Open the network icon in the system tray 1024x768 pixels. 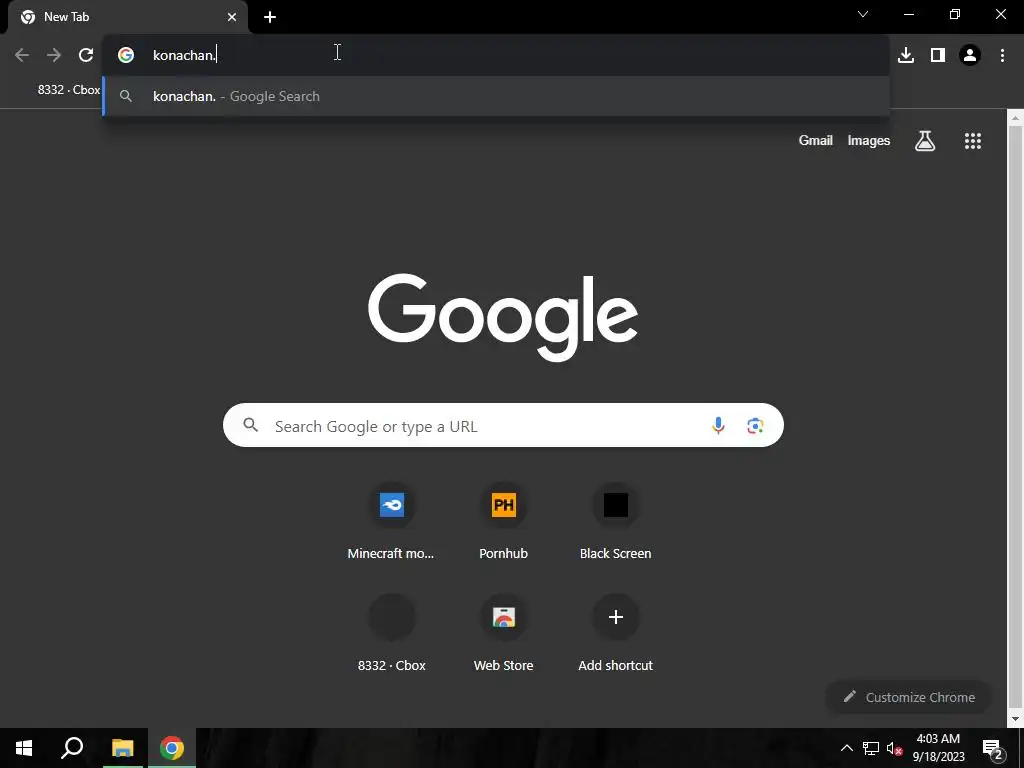[x=871, y=748]
